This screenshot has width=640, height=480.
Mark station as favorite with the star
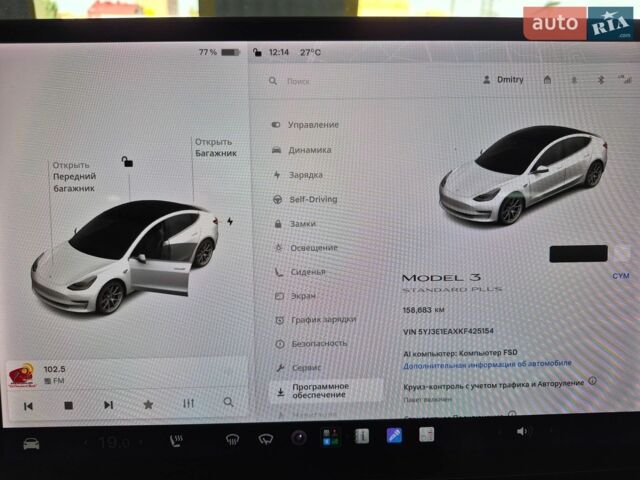[x=148, y=404]
